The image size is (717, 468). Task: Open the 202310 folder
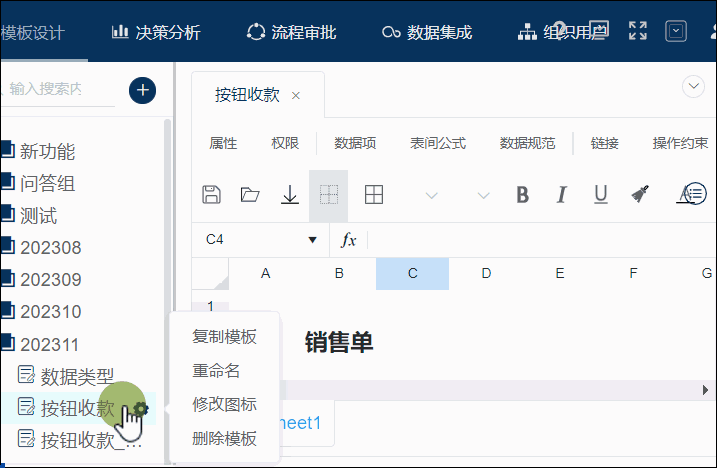tap(50, 312)
